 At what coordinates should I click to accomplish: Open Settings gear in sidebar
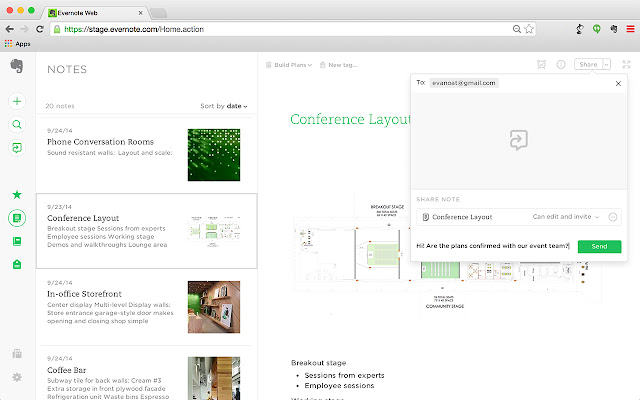coord(17,377)
